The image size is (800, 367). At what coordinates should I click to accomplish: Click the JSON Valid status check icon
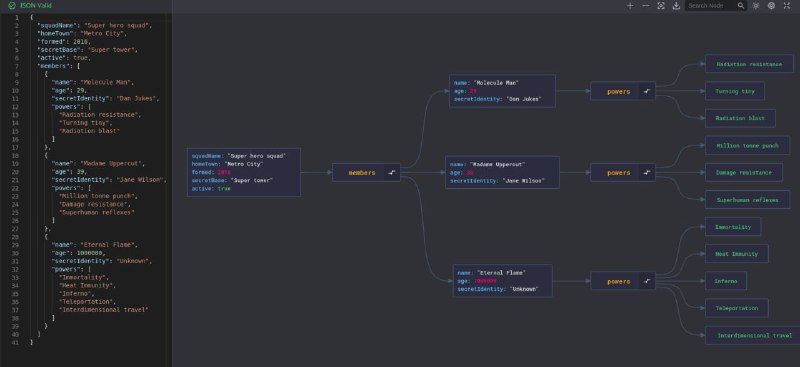(12, 6)
